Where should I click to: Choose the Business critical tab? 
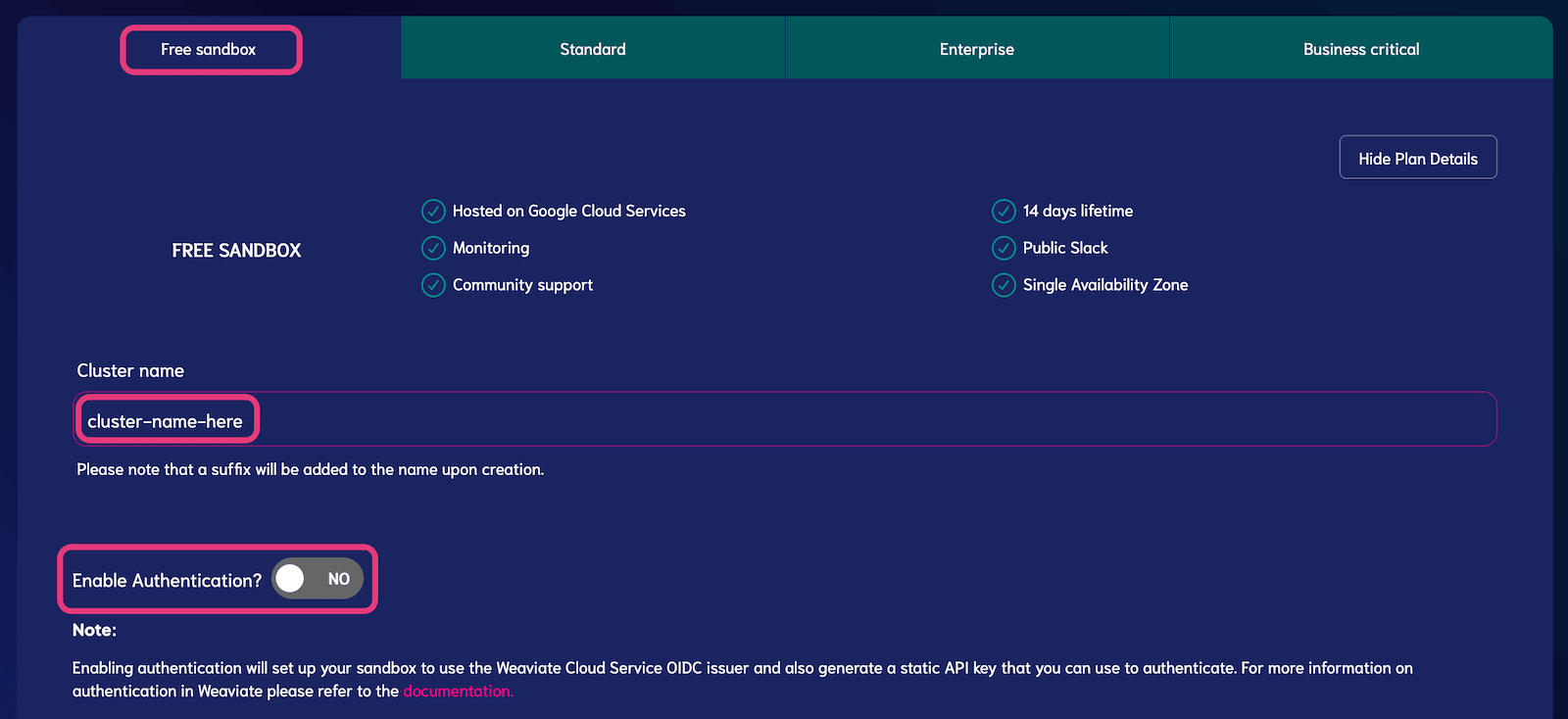1360,49
